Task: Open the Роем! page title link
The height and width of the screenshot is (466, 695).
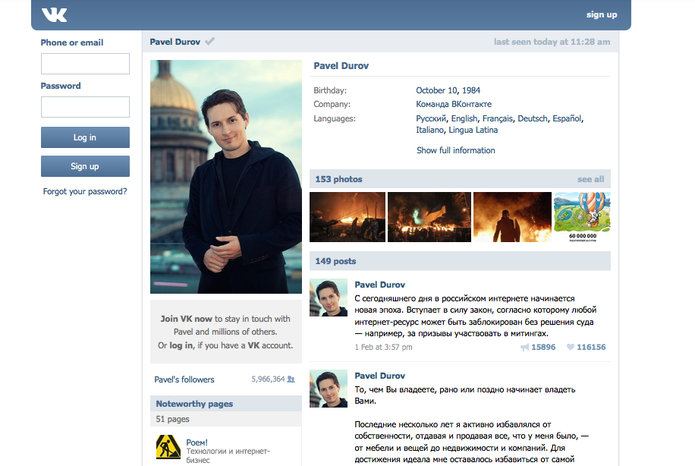Action: pyautogui.click(x=197, y=443)
